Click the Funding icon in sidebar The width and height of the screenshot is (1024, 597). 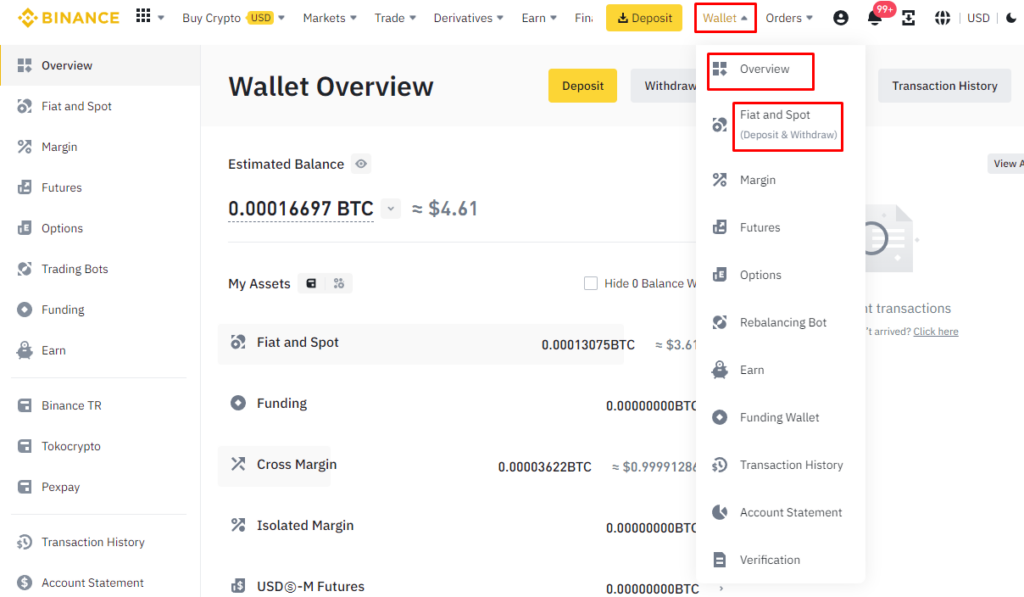point(24,310)
